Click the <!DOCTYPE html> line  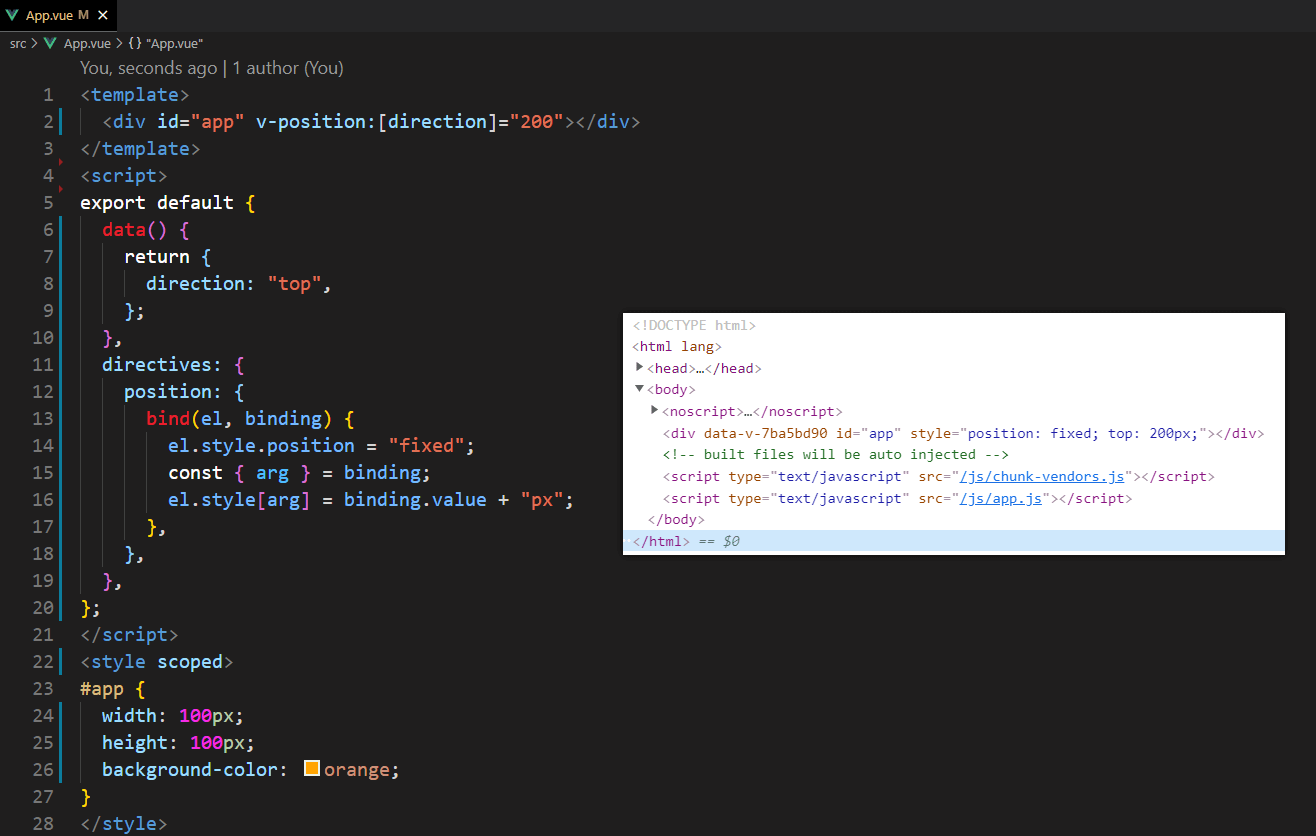point(694,325)
